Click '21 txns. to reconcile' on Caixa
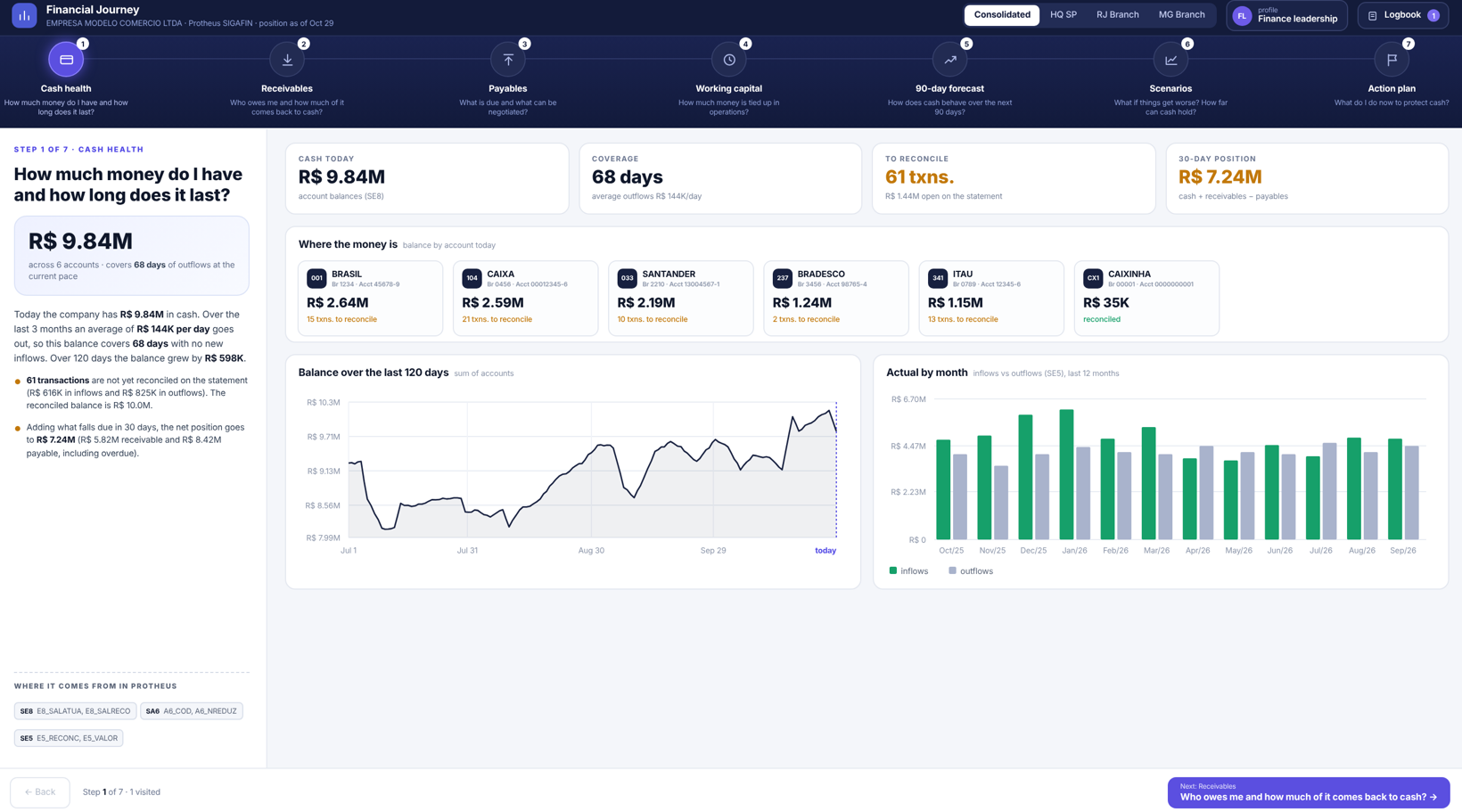This screenshot has width=1462, height=812. [x=497, y=319]
